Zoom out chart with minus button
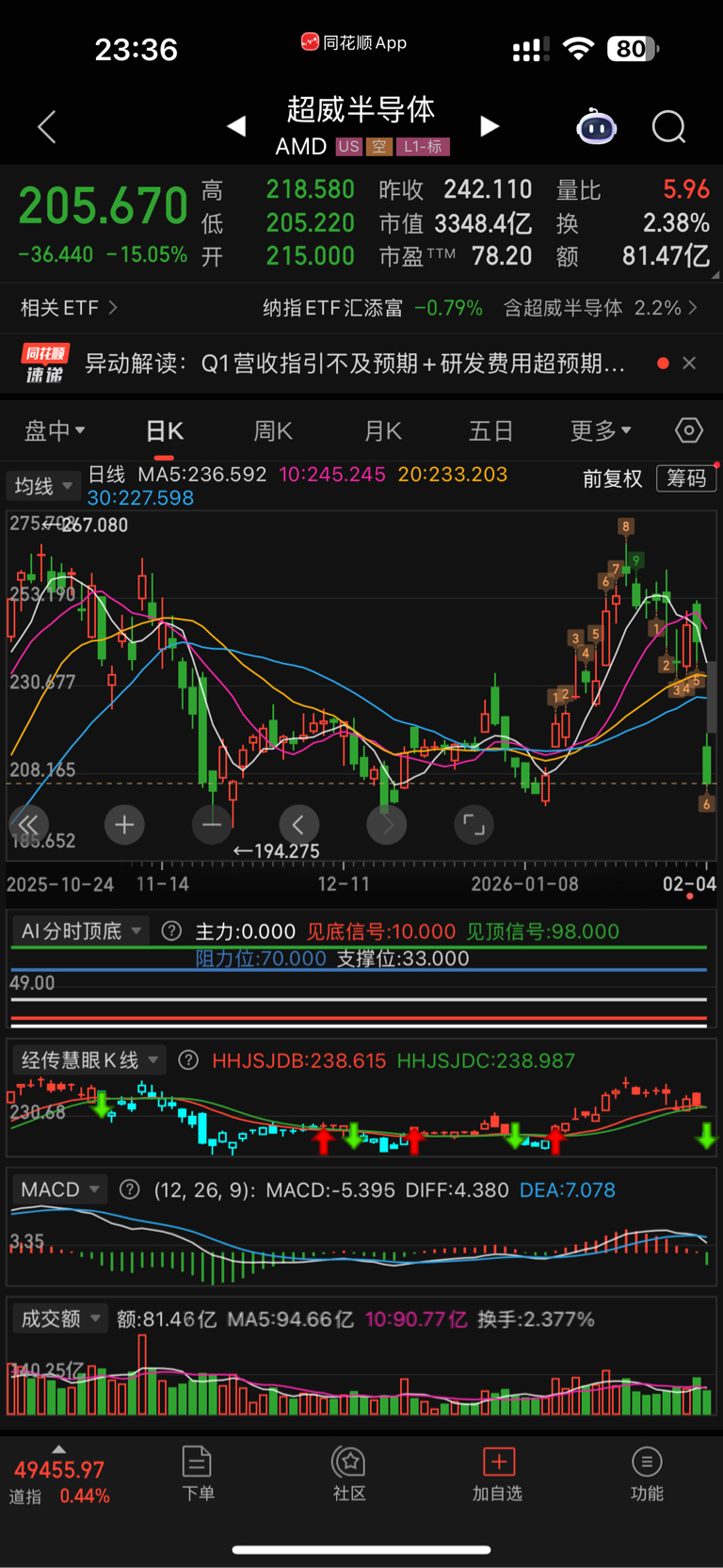723x1568 pixels. pos(212,825)
